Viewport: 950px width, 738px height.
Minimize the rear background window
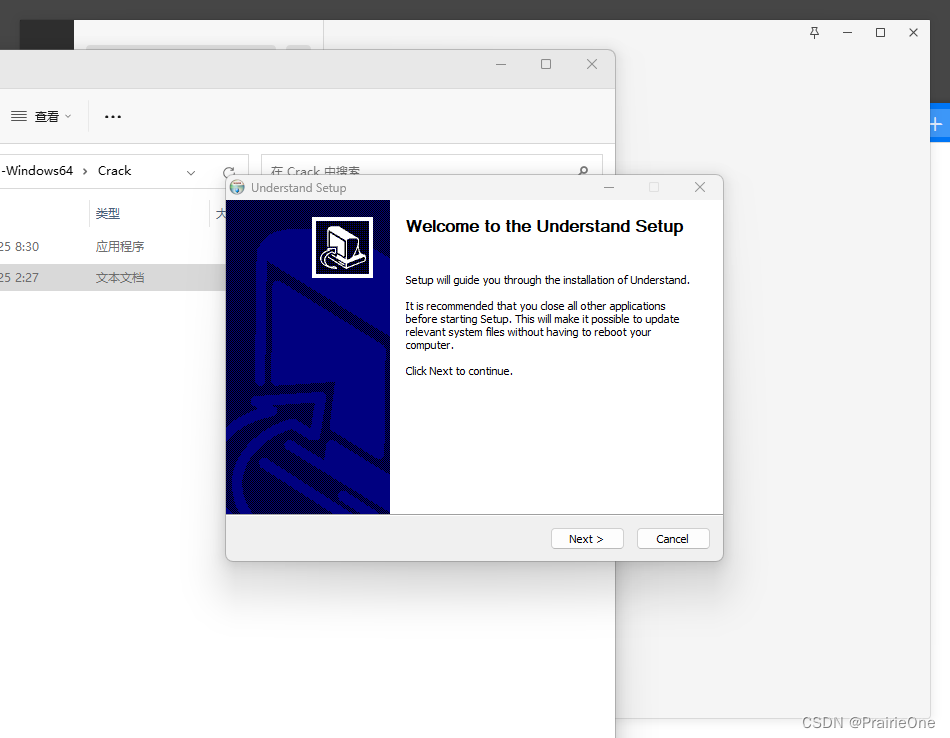click(848, 33)
